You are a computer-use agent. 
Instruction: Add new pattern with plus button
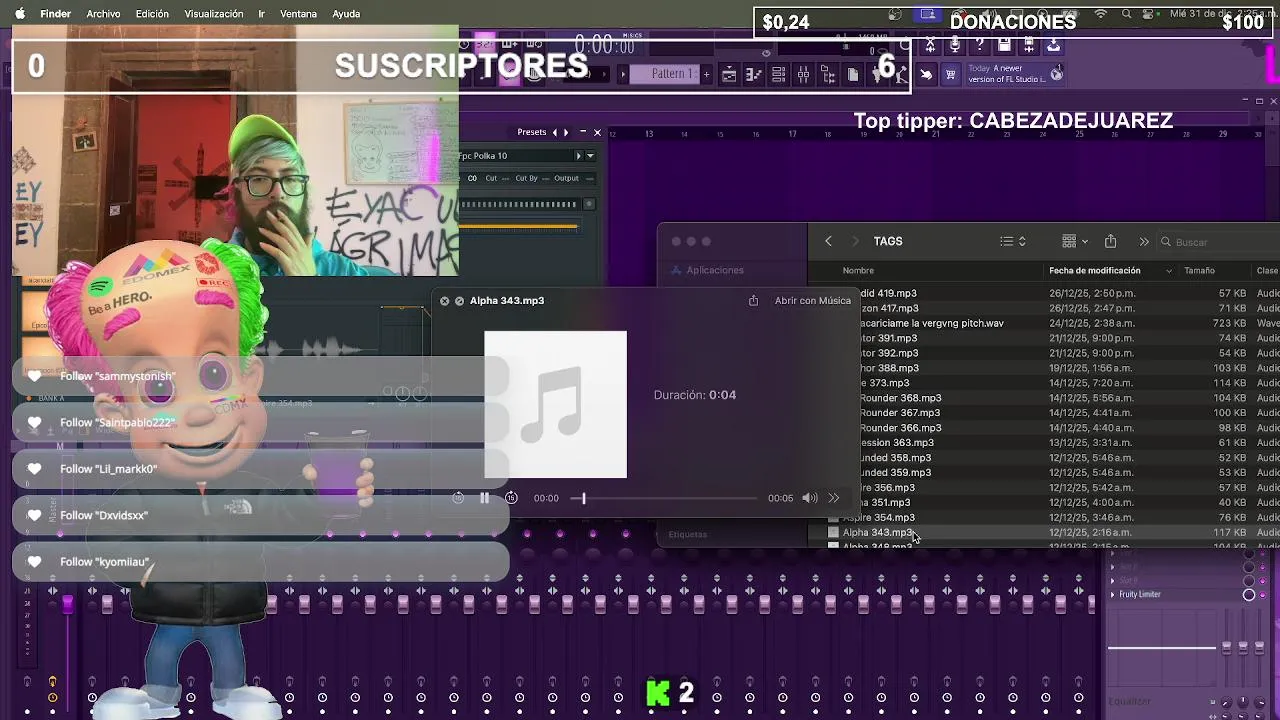[707, 74]
